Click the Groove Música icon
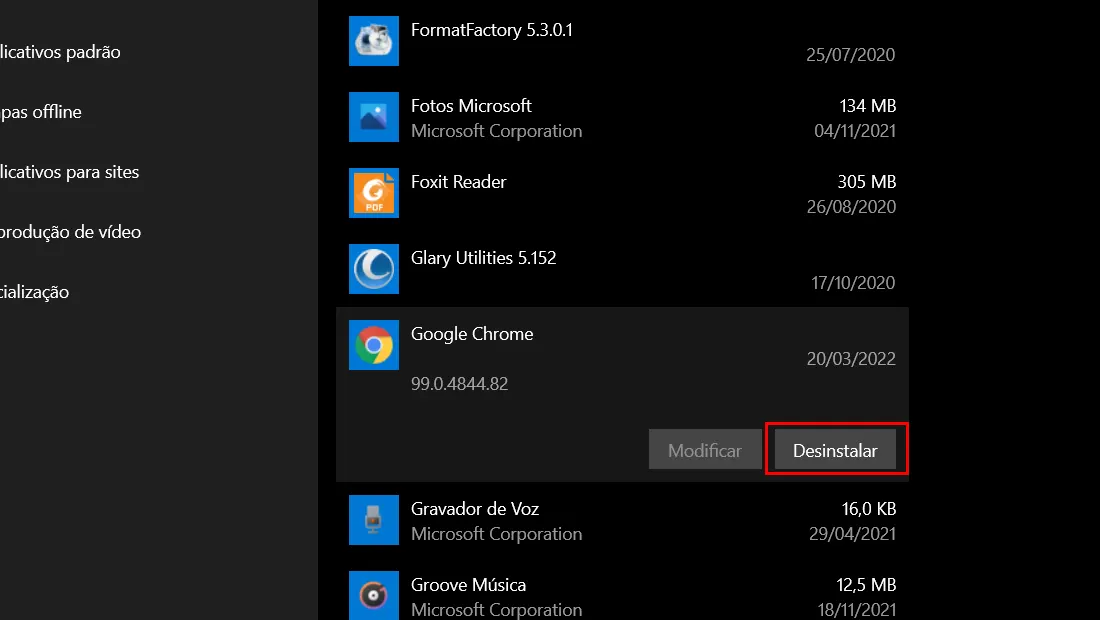This screenshot has width=1100, height=620. point(374,595)
